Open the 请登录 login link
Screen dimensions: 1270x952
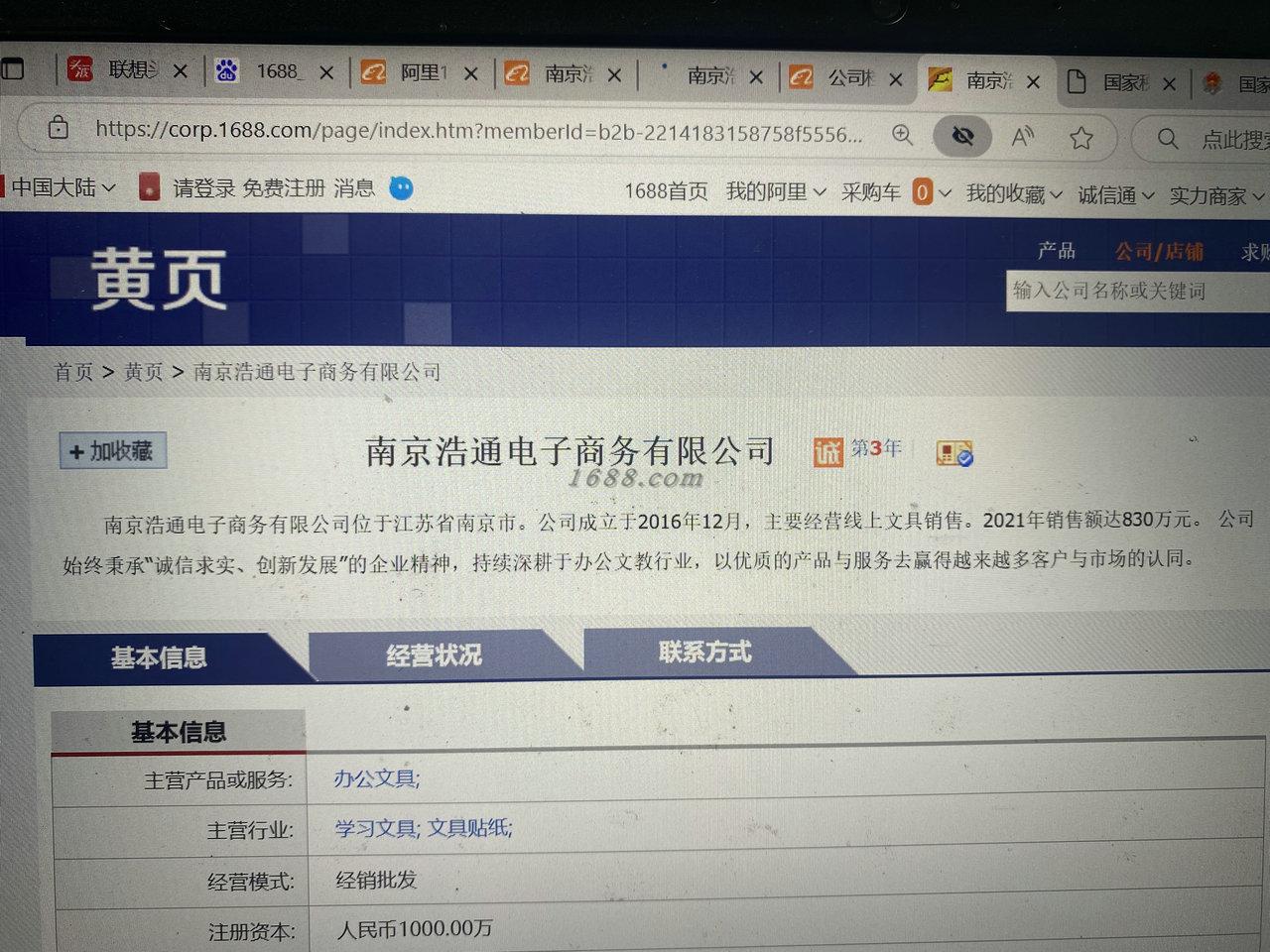coord(204,187)
